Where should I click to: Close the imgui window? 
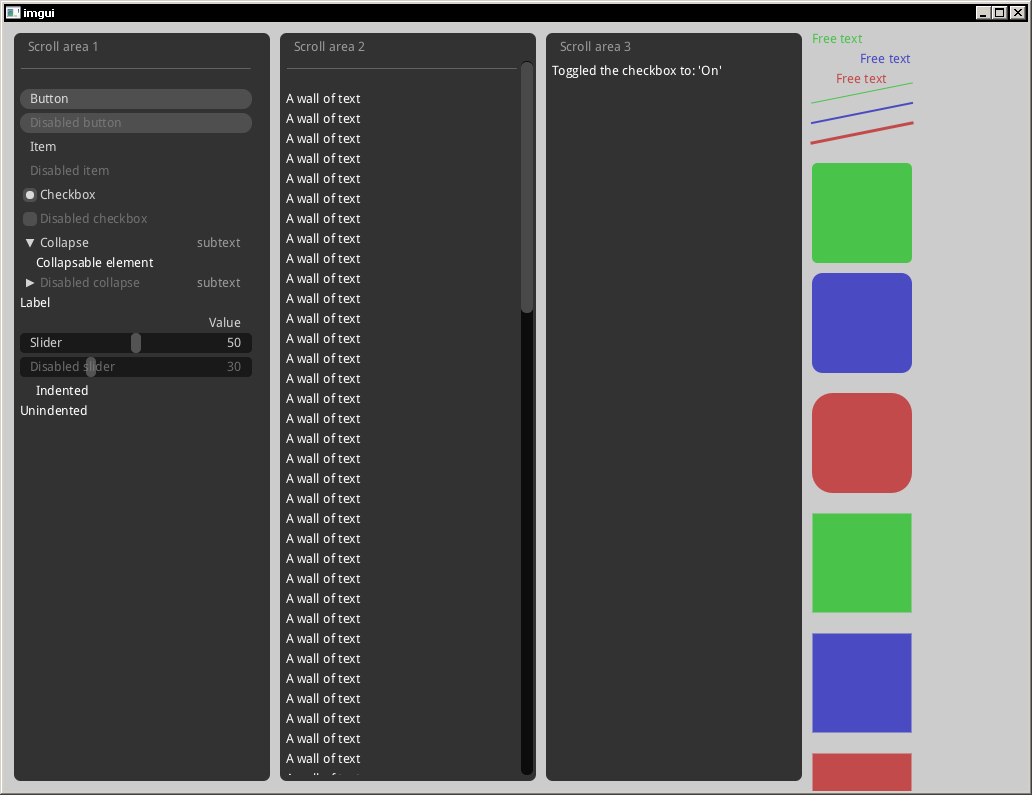pyautogui.click(x=1018, y=13)
